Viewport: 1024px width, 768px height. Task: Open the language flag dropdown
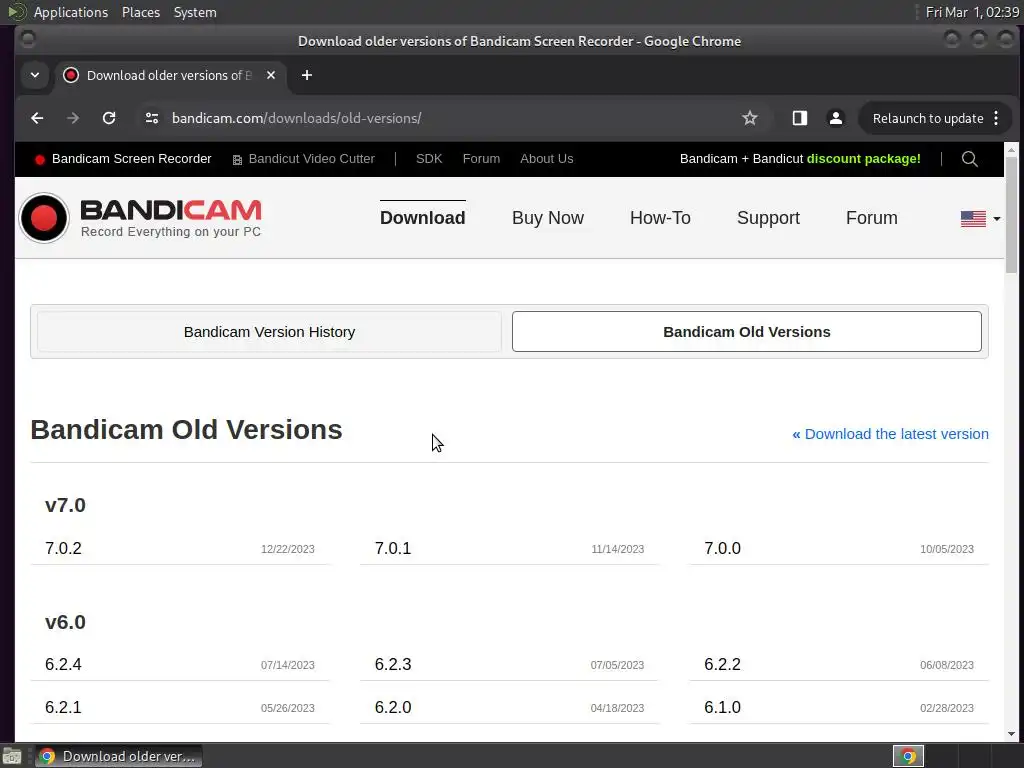(x=980, y=219)
